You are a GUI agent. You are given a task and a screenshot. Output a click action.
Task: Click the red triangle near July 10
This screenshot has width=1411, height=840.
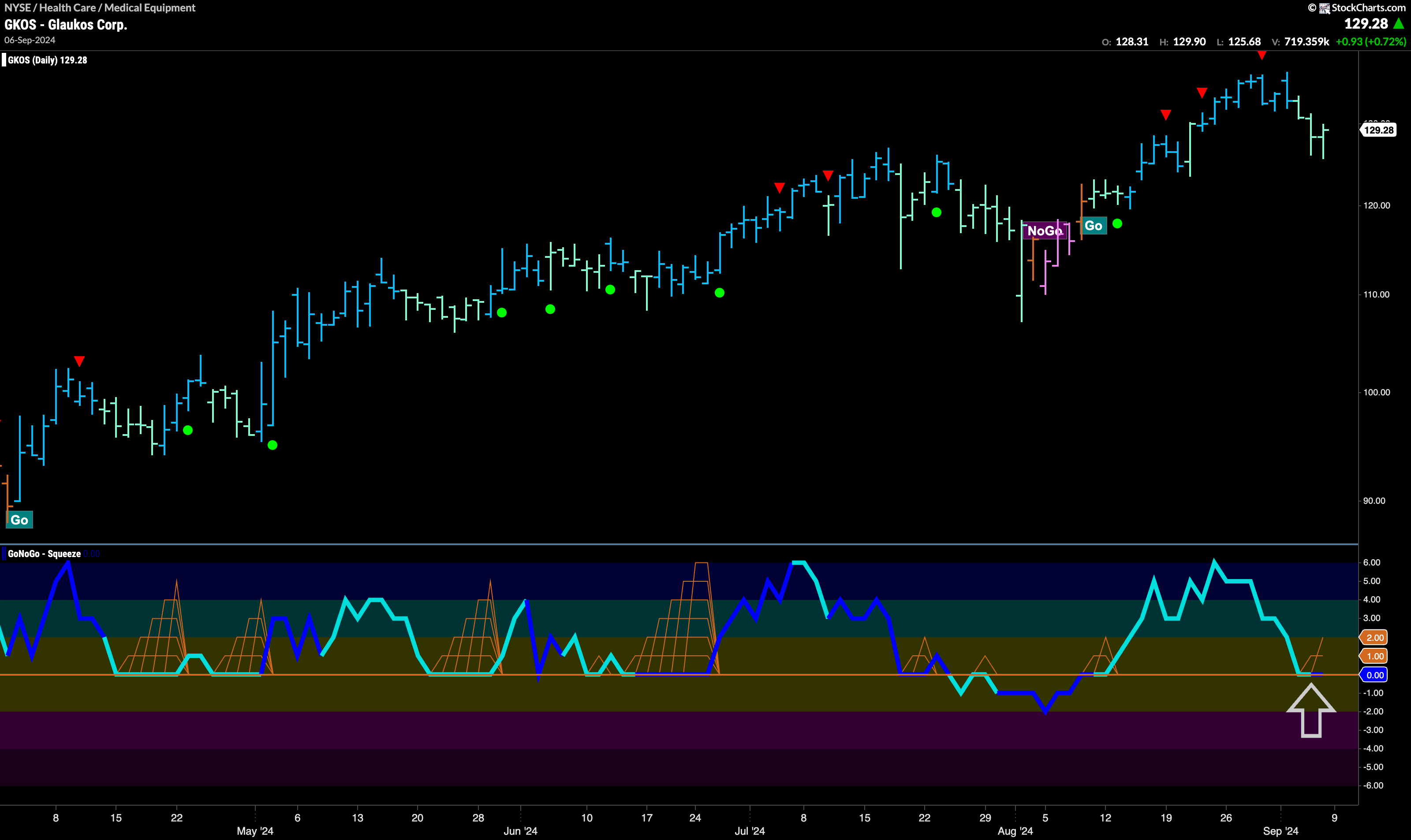[x=828, y=175]
